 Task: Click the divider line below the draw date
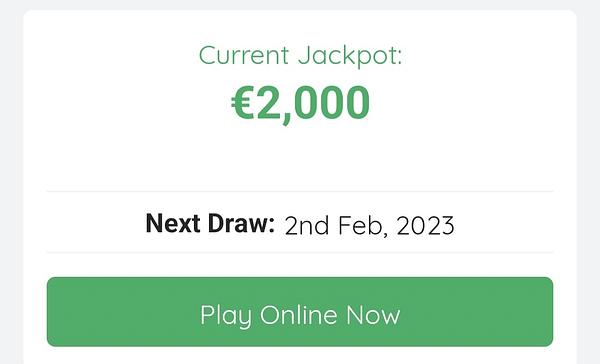point(300,252)
